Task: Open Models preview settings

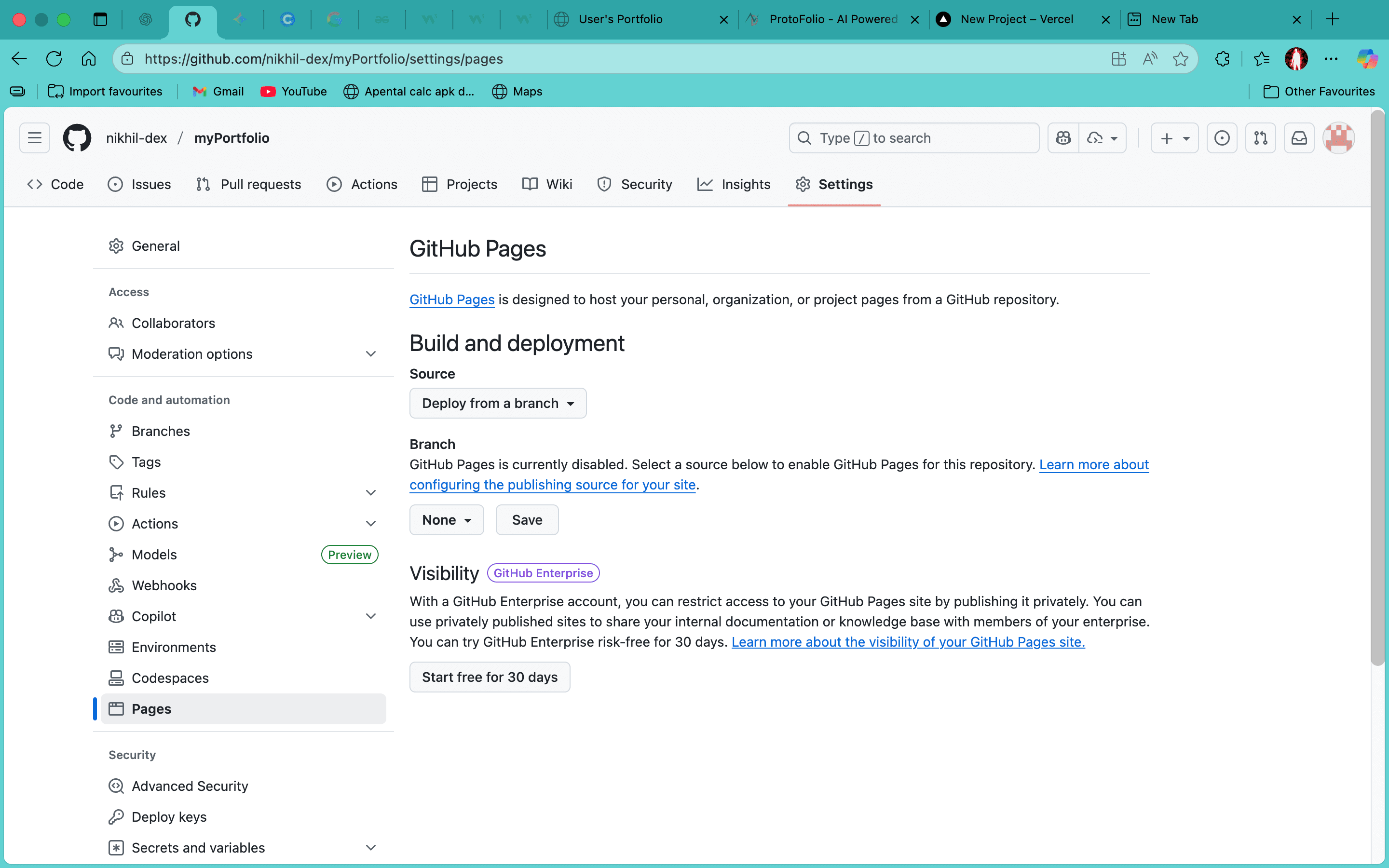Action: 244,555
